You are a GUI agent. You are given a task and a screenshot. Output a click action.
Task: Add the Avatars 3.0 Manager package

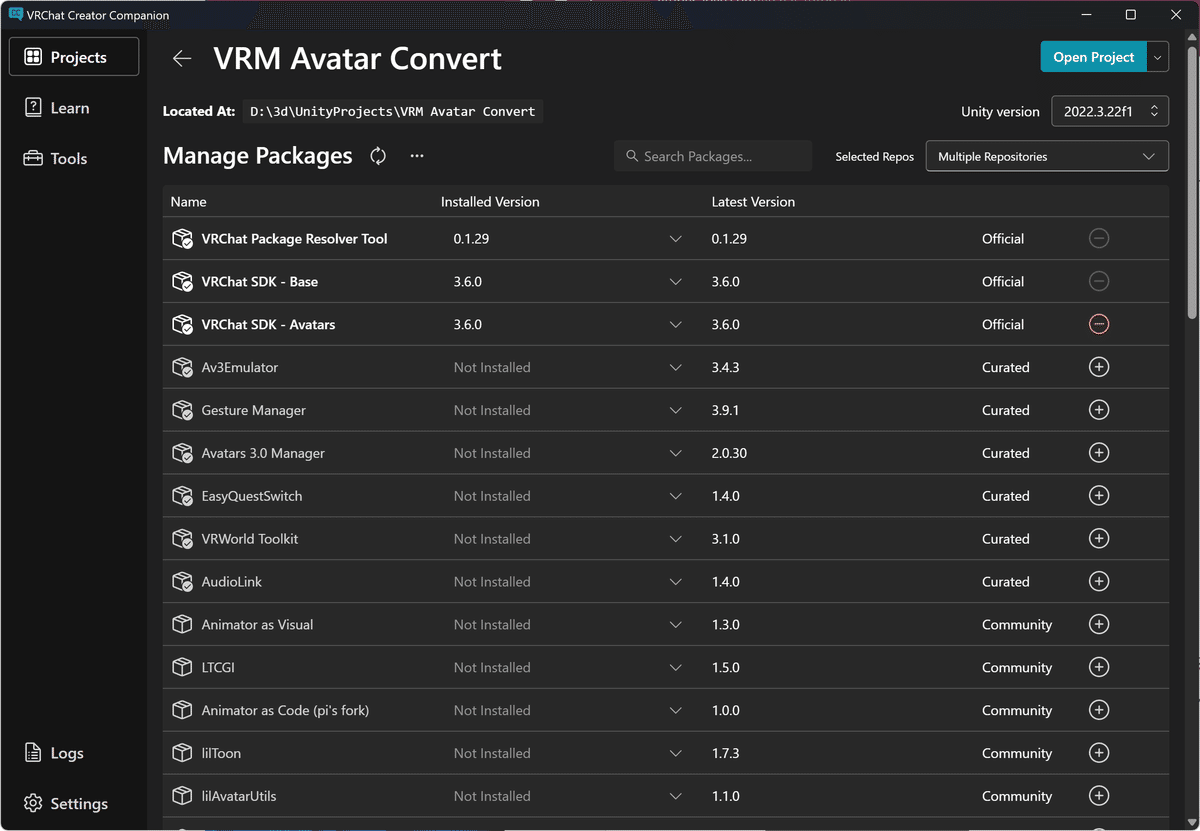tap(1099, 453)
